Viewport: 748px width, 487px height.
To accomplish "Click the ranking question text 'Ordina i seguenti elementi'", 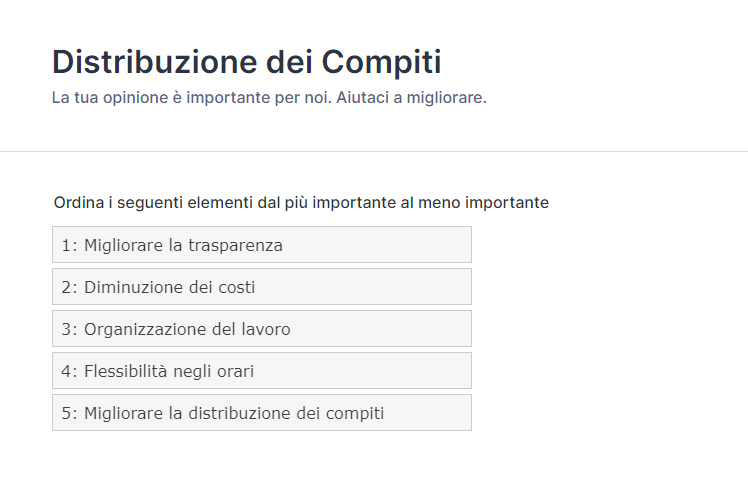I will click(x=301, y=203).
